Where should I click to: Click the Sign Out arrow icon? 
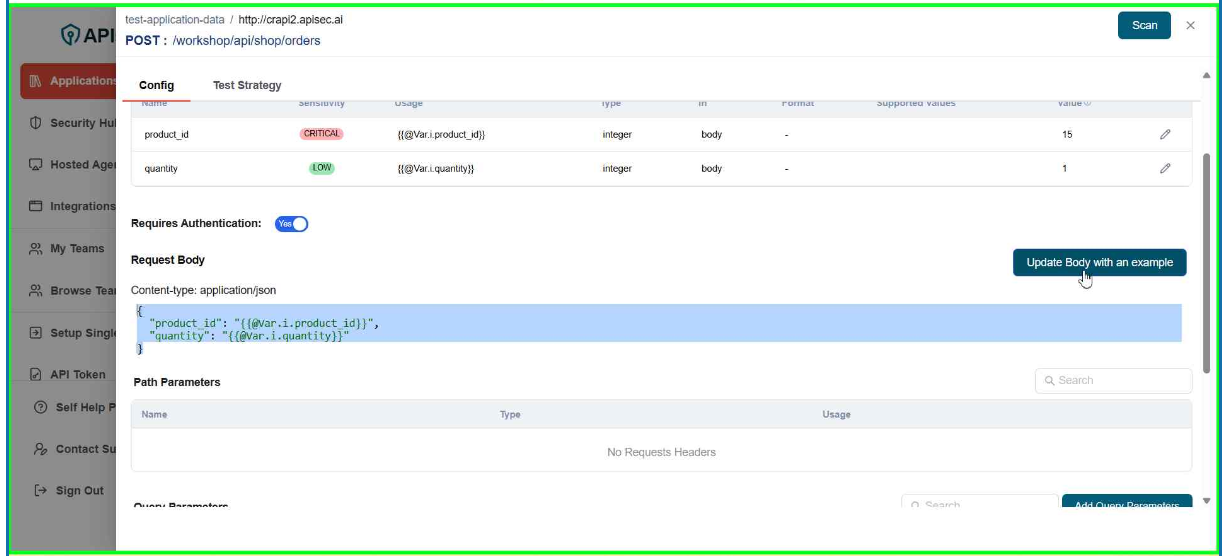point(40,491)
